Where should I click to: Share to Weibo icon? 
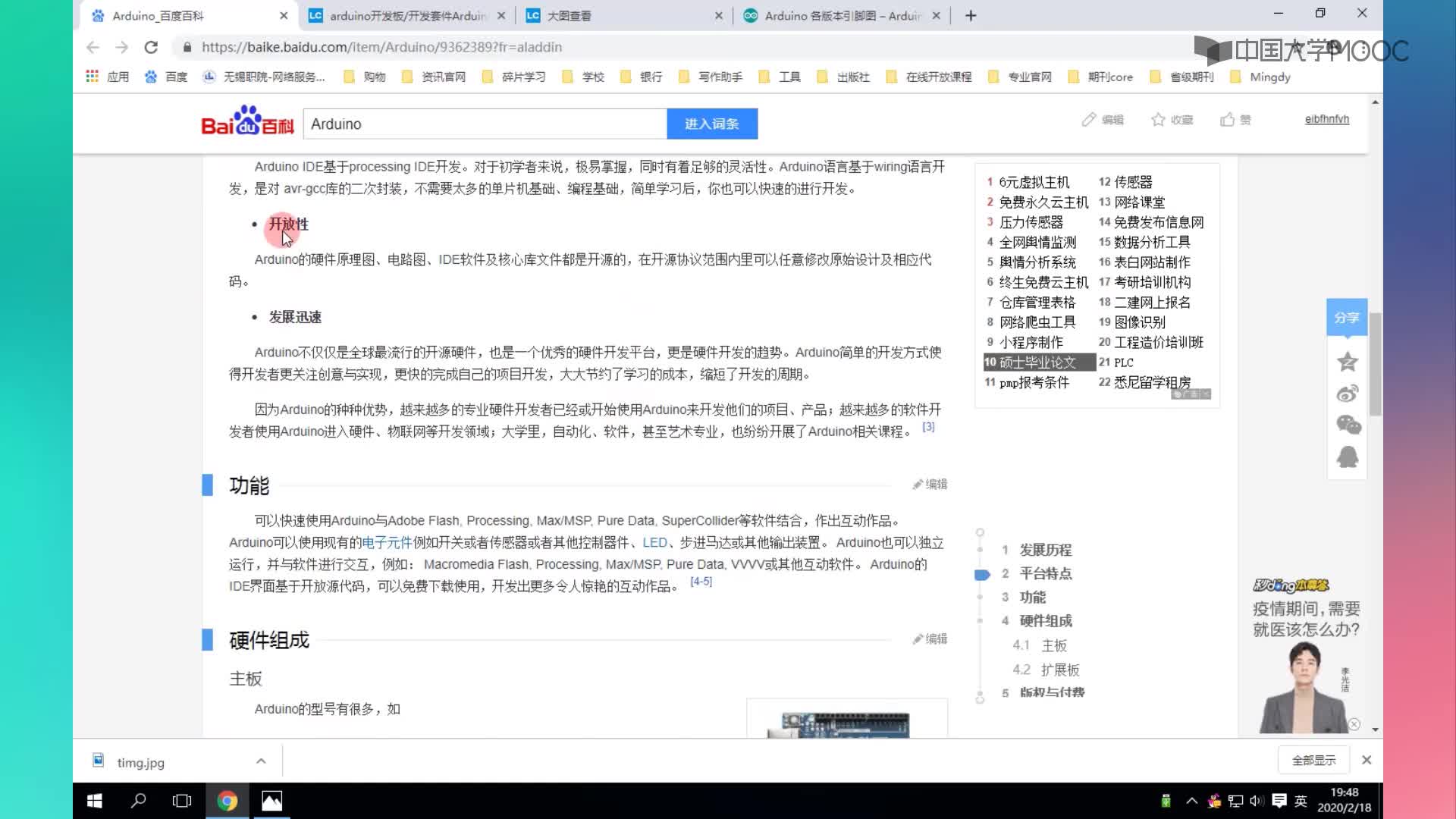[x=1348, y=394]
